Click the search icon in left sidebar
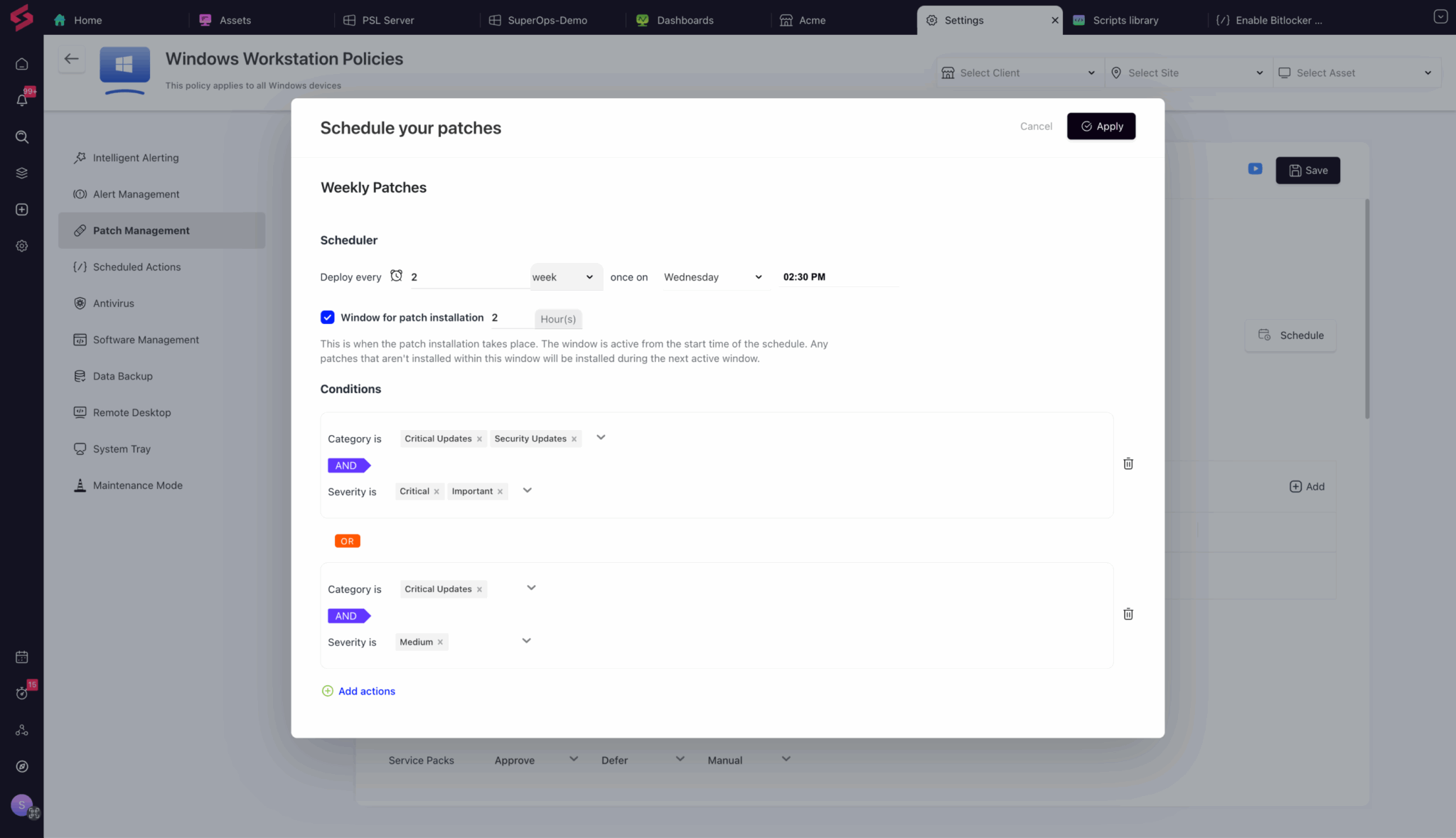The width and height of the screenshot is (1456, 838). (22, 137)
